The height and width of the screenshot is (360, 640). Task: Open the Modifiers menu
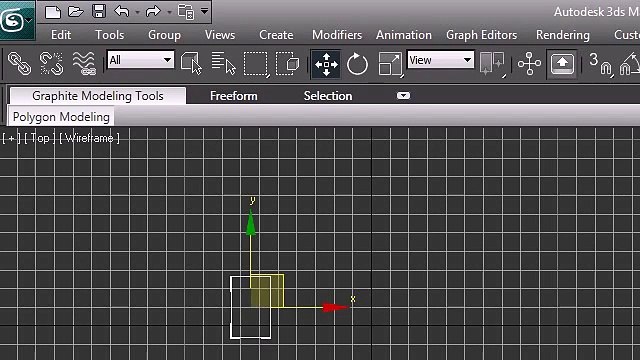coord(337,35)
